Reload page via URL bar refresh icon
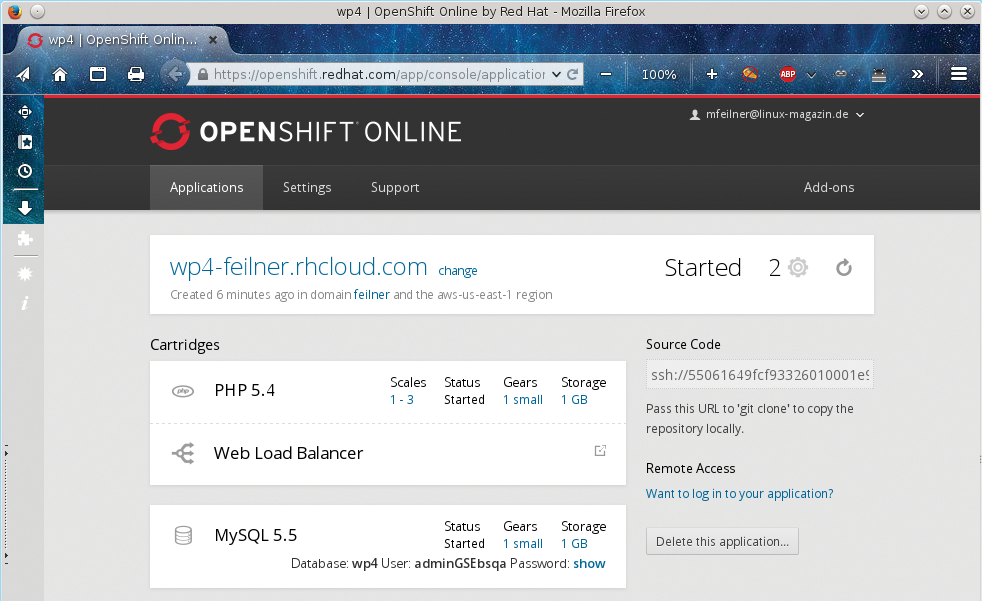The height and width of the screenshot is (601, 982). (x=572, y=74)
